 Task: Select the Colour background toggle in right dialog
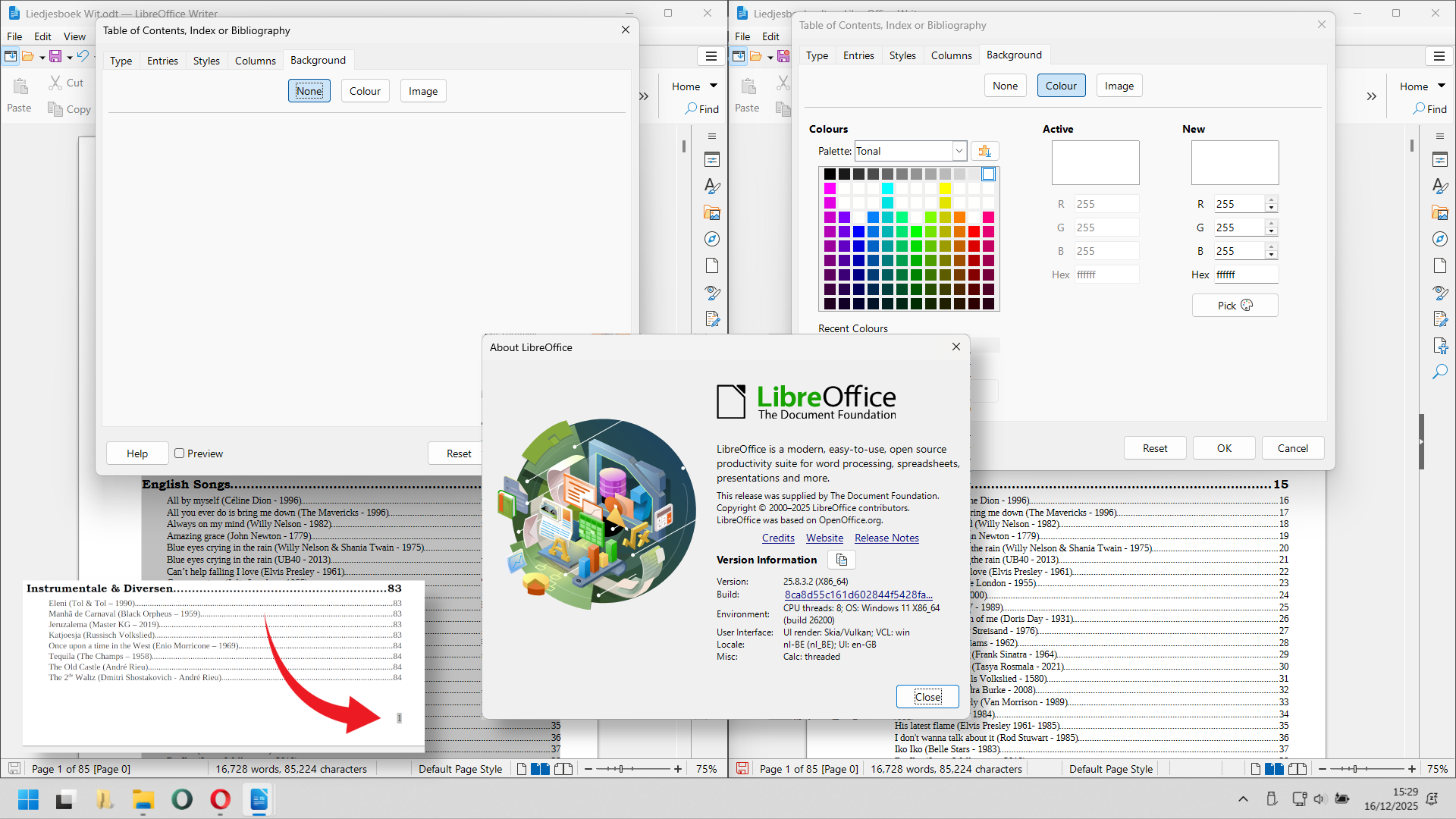tap(1061, 86)
